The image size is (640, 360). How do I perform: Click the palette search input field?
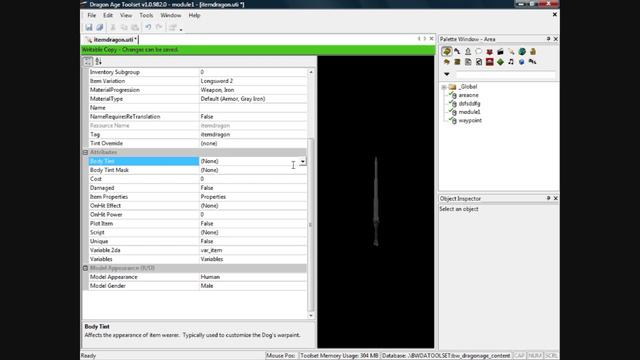[505, 75]
